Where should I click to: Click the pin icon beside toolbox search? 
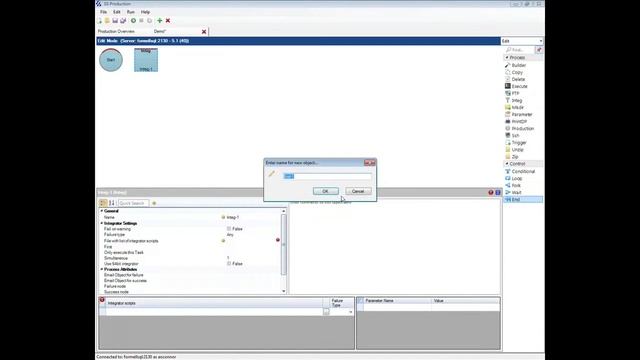539,50
